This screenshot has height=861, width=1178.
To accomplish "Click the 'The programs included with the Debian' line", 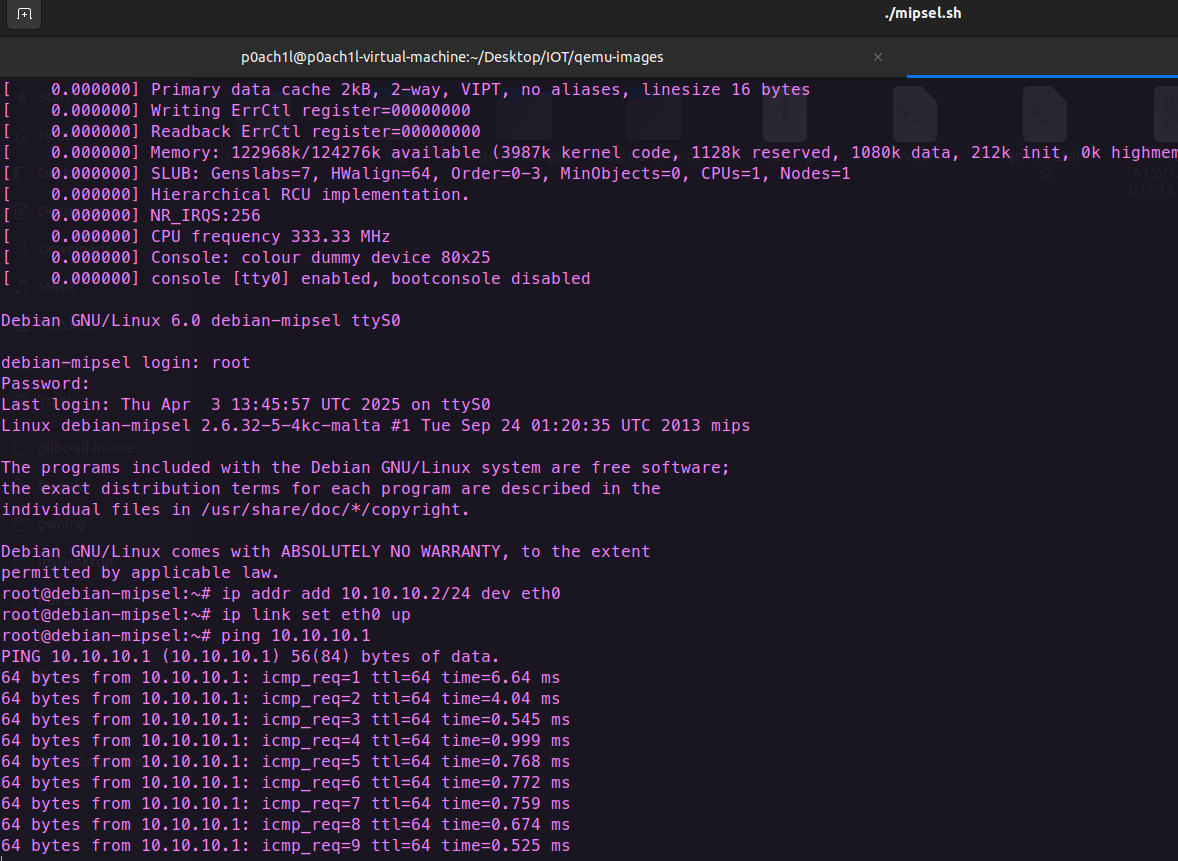I will pyautogui.click(x=365, y=468).
